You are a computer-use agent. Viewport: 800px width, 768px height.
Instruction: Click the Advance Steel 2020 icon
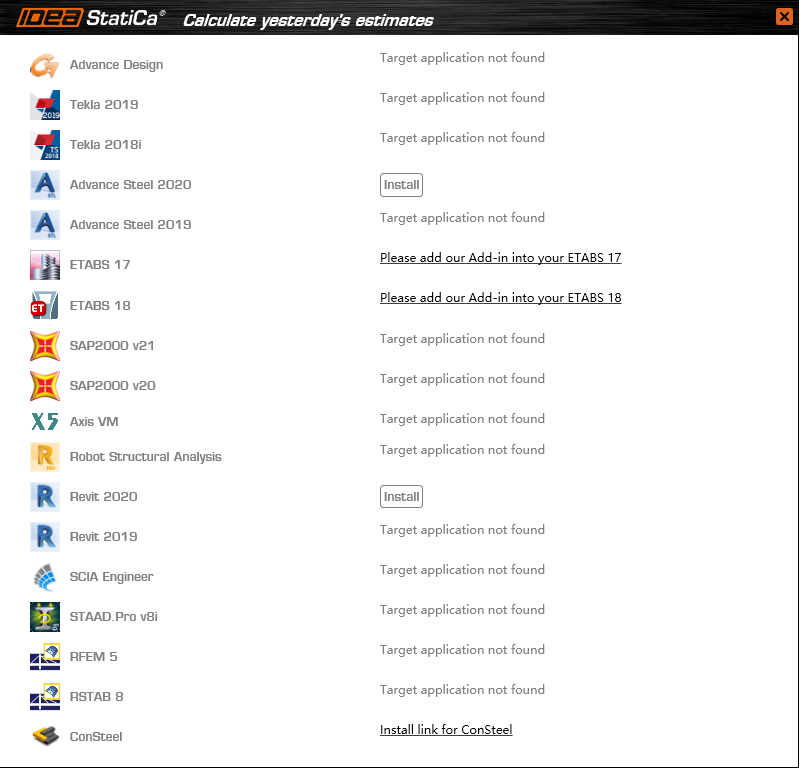point(45,185)
